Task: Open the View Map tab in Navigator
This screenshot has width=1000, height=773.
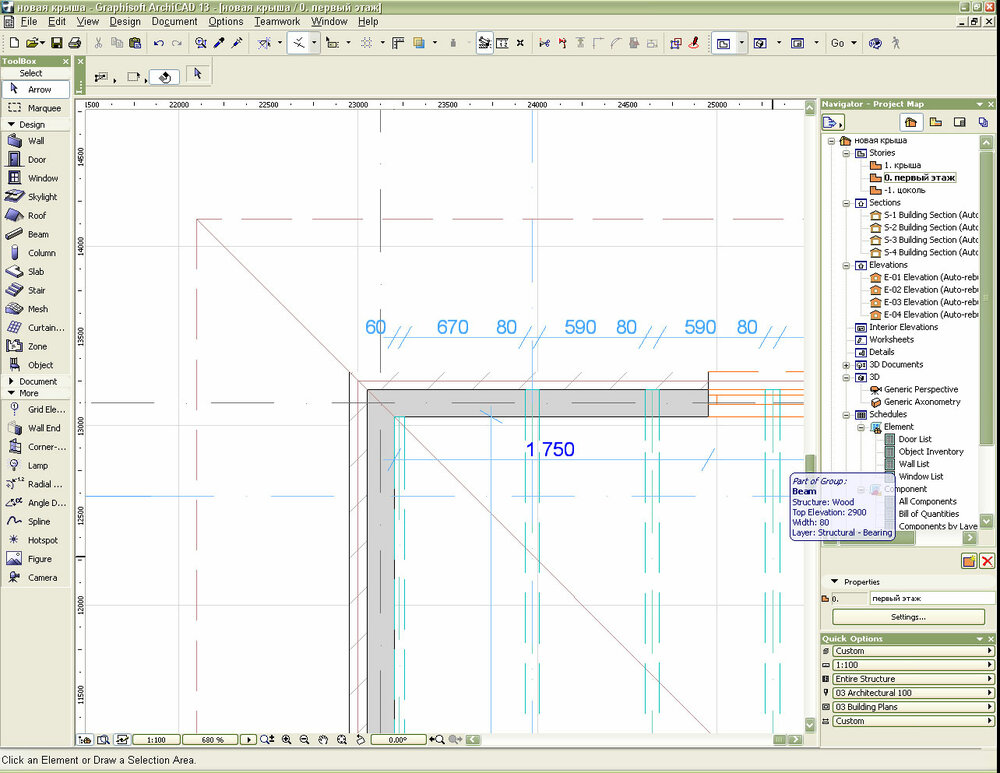Action: 935,122
